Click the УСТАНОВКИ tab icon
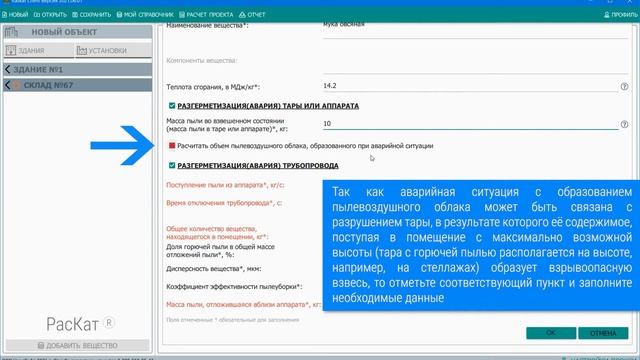 point(82,50)
